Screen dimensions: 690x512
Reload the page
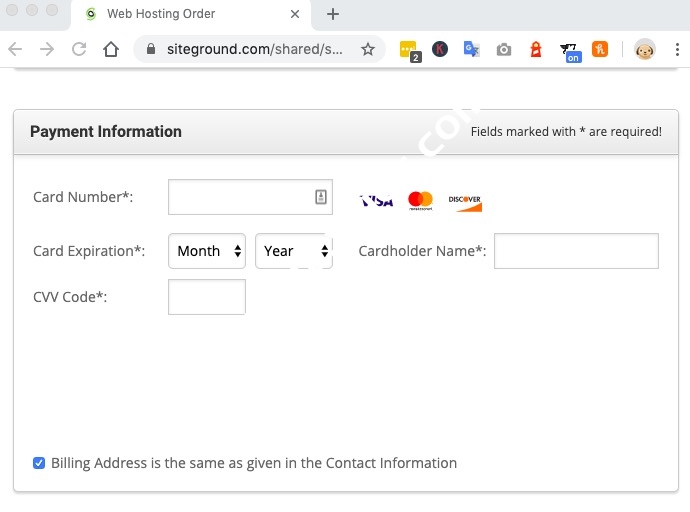[x=79, y=49]
